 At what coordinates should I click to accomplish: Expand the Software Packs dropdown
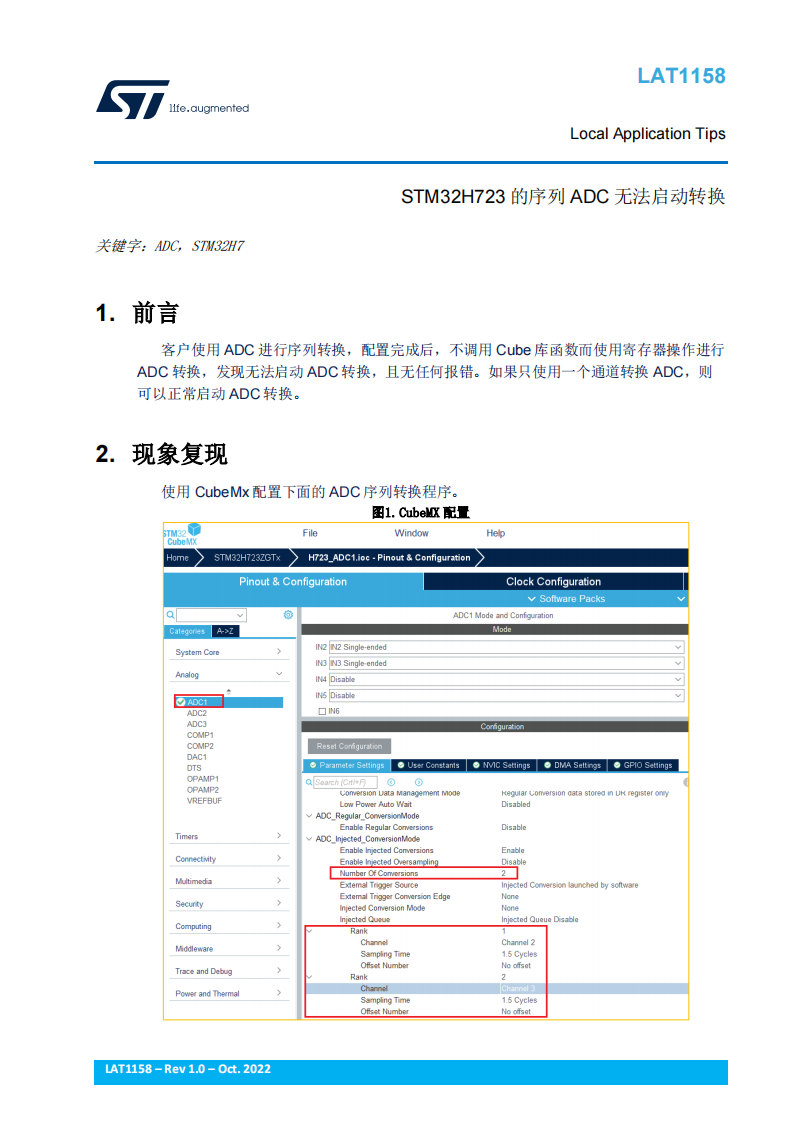566,598
